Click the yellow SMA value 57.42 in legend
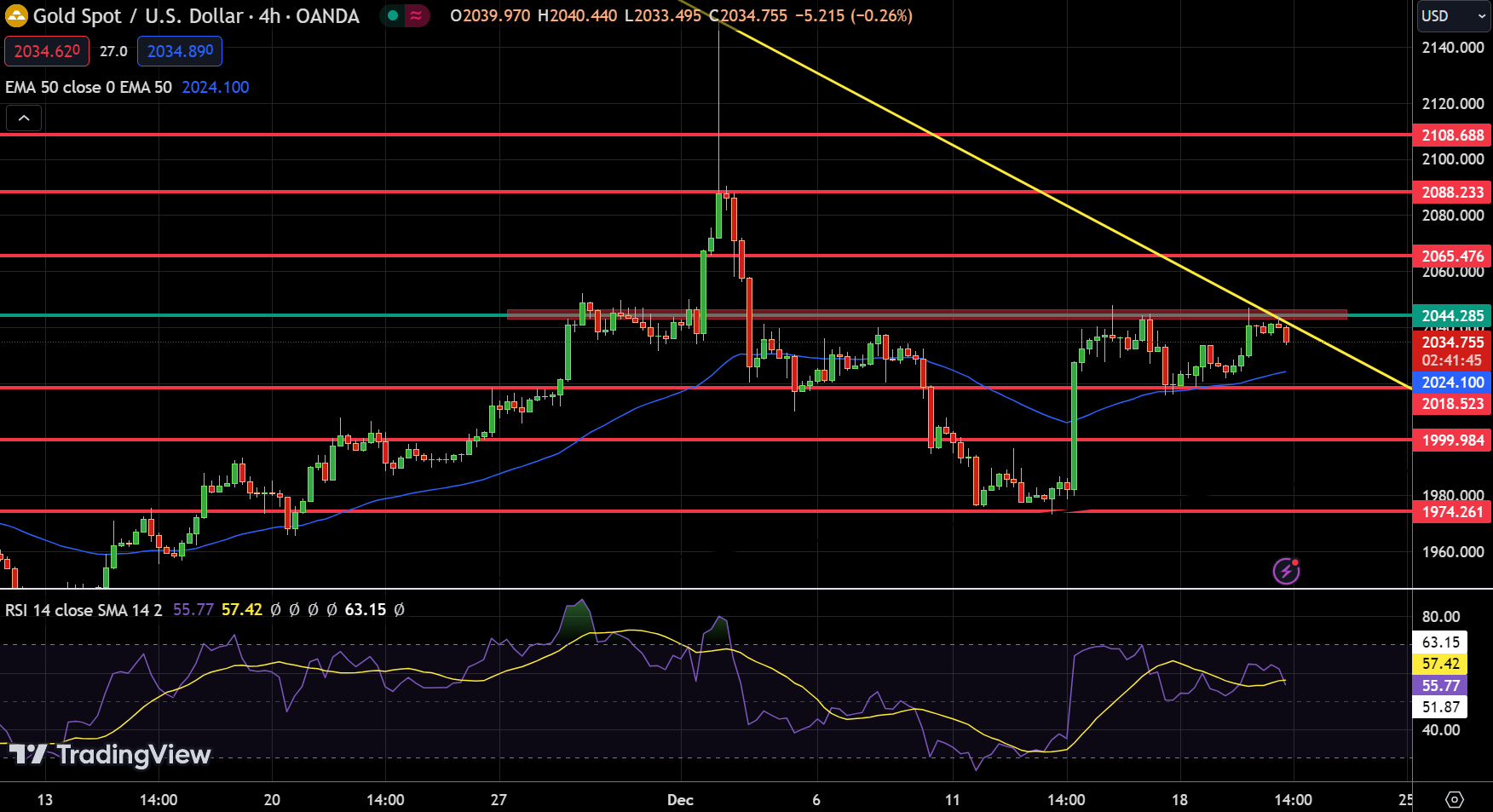 [x=242, y=610]
